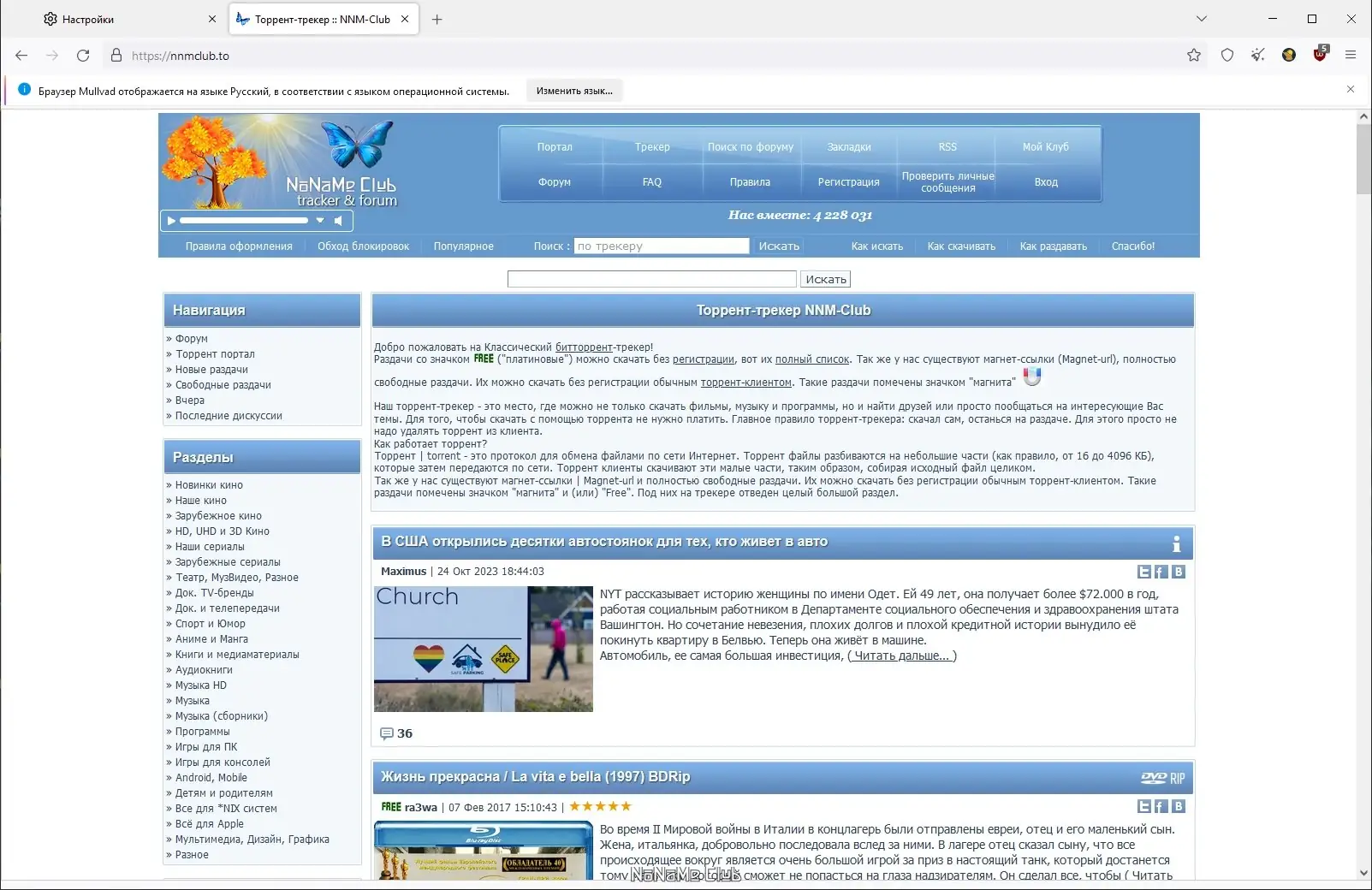
Task: Open the FAQ menu item
Action: pyautogui.click(x=652, y=182)
